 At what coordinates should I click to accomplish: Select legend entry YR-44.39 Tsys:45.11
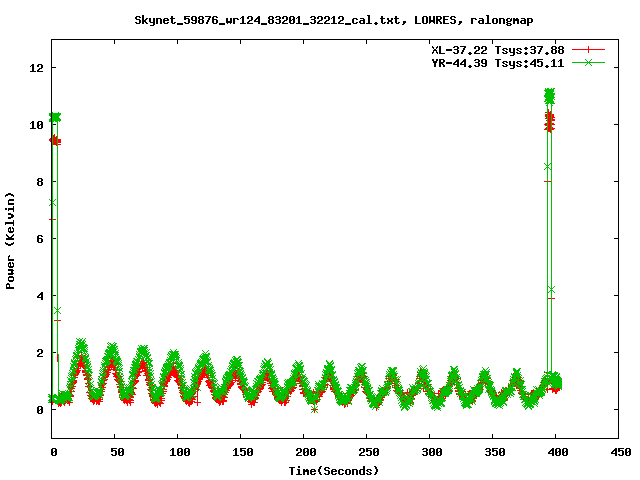(x=498, y=63)
